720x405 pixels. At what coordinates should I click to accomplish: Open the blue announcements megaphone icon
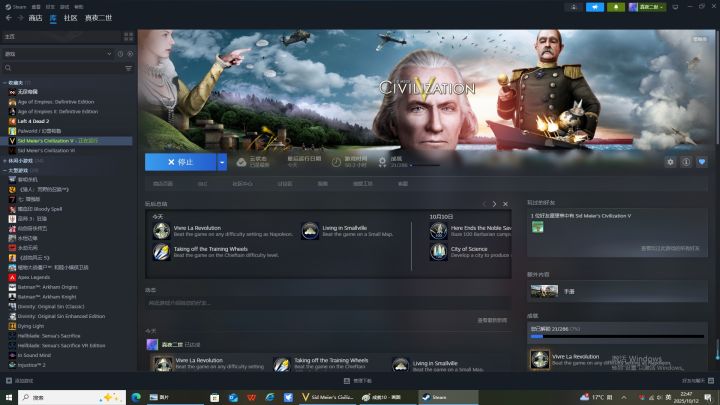tap(595, 7)
